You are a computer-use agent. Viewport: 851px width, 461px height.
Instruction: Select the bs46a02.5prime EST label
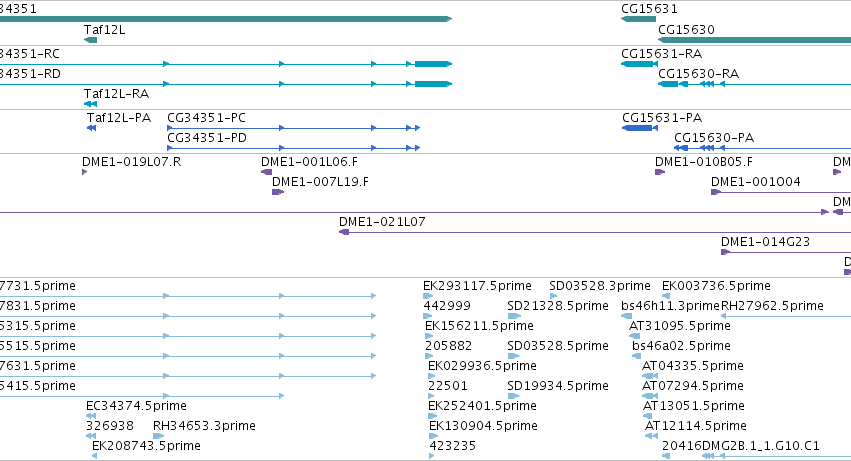click(681, 346)
